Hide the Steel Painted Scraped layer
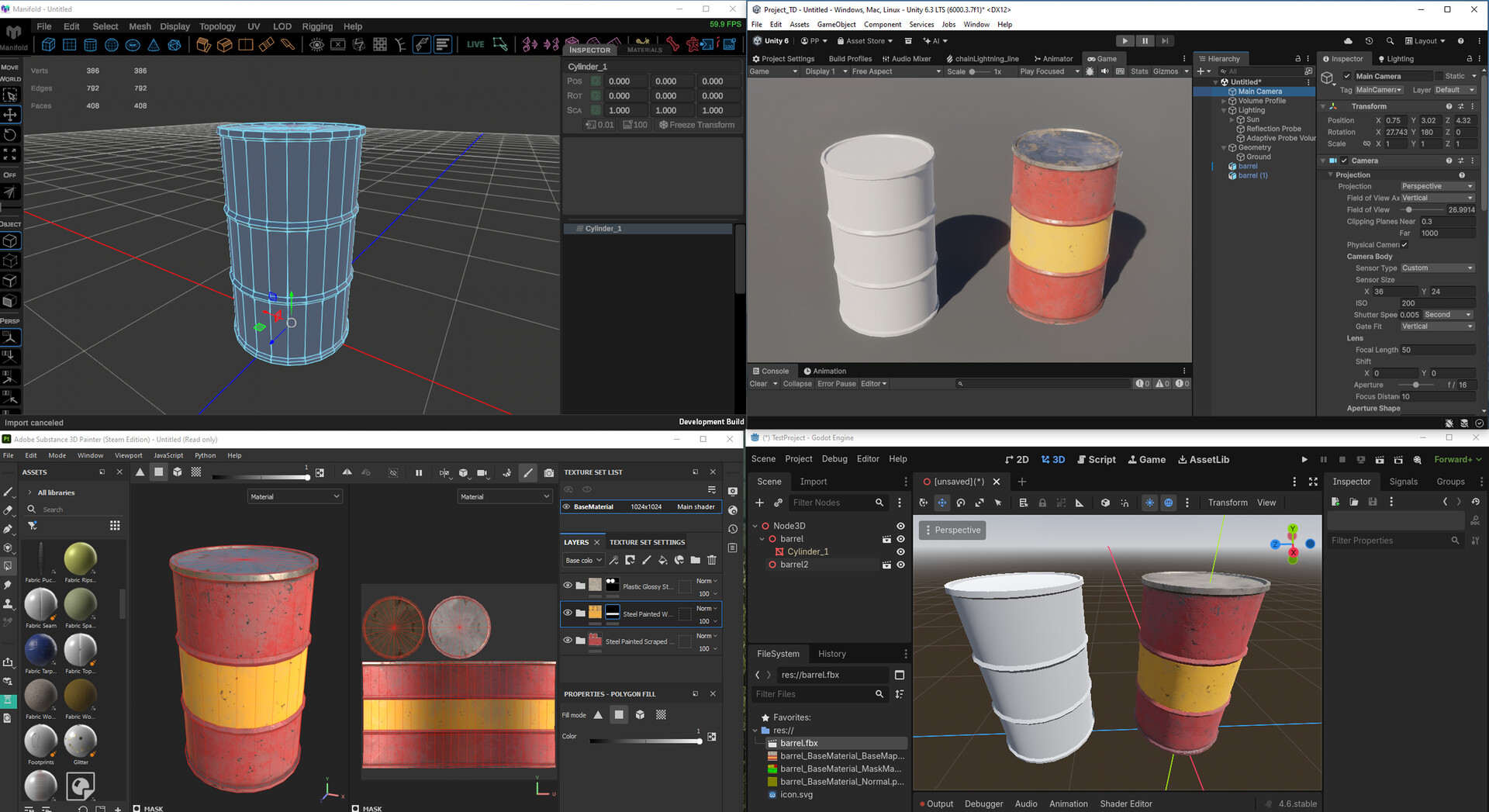The image size is (1489, 812). coord(567,641)
